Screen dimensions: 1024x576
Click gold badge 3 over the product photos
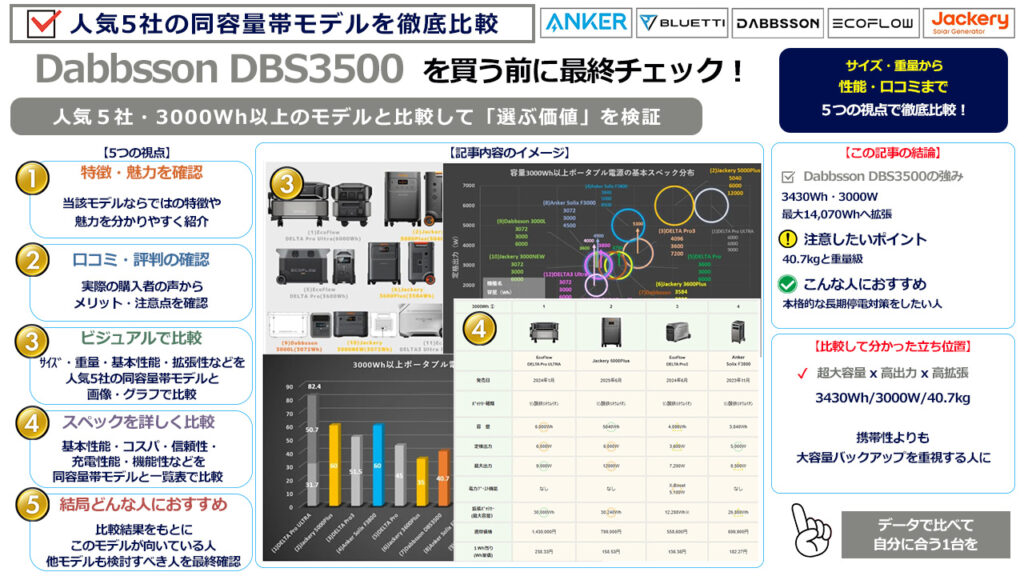[287, 184]
